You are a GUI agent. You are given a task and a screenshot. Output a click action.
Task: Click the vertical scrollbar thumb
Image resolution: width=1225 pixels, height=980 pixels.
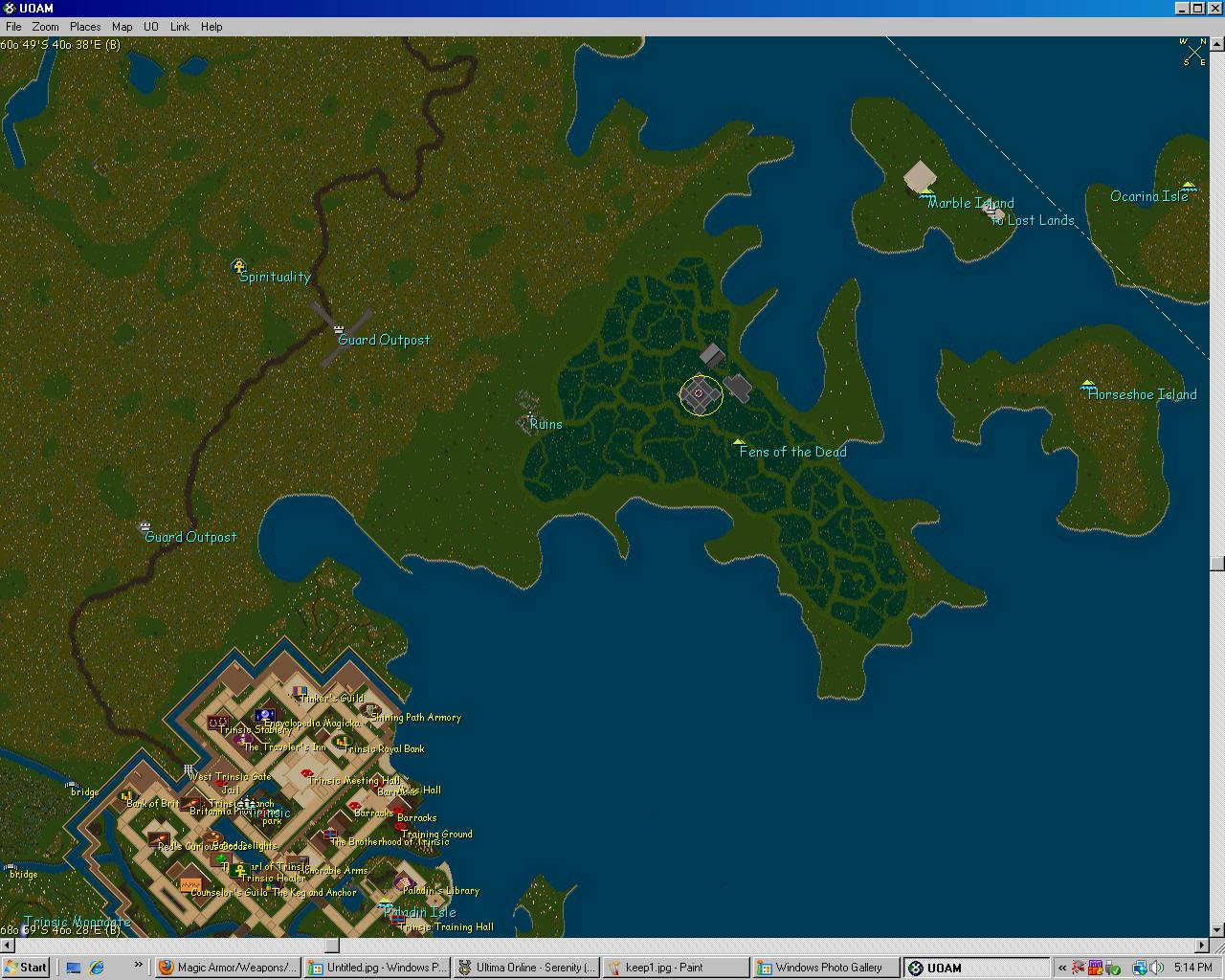point(1217,563)
